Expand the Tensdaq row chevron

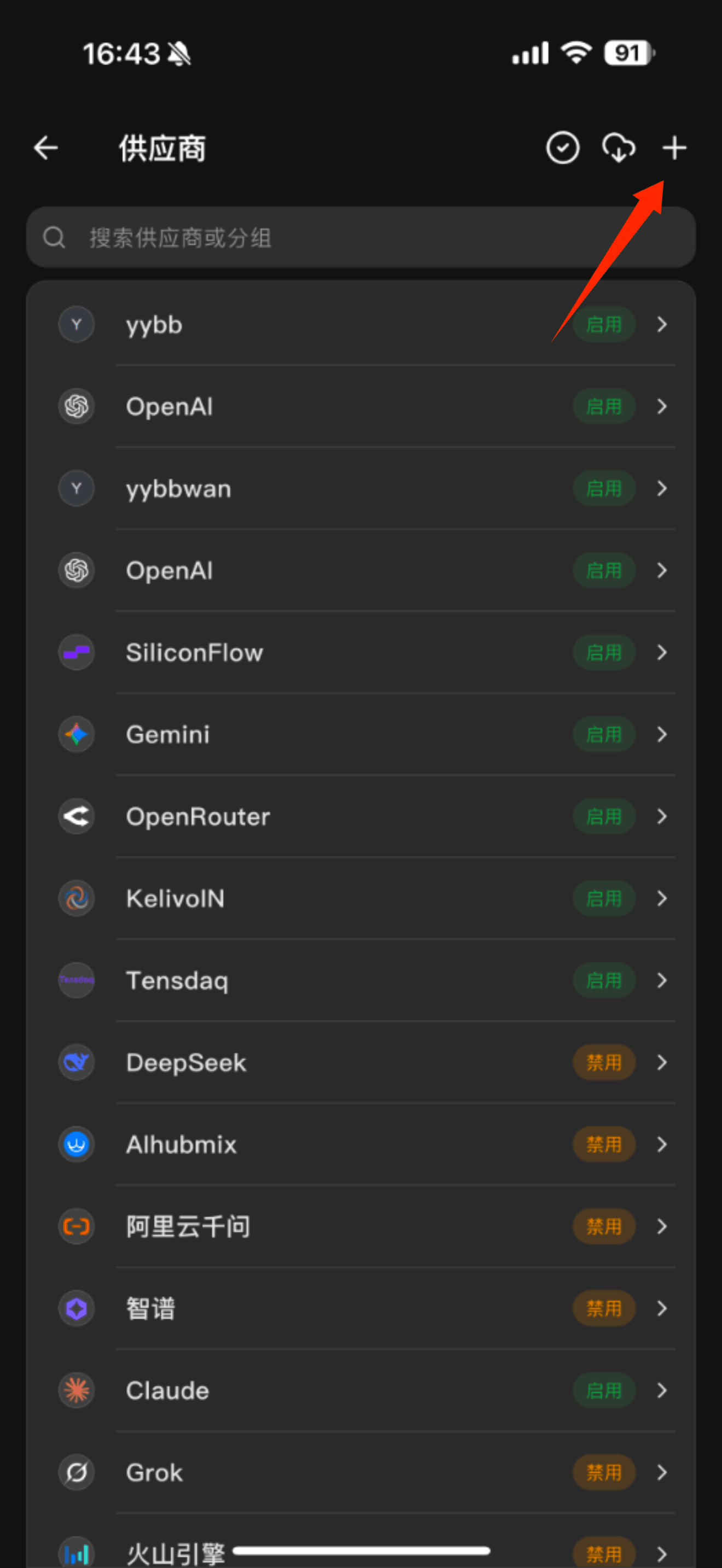coord(662,980)
